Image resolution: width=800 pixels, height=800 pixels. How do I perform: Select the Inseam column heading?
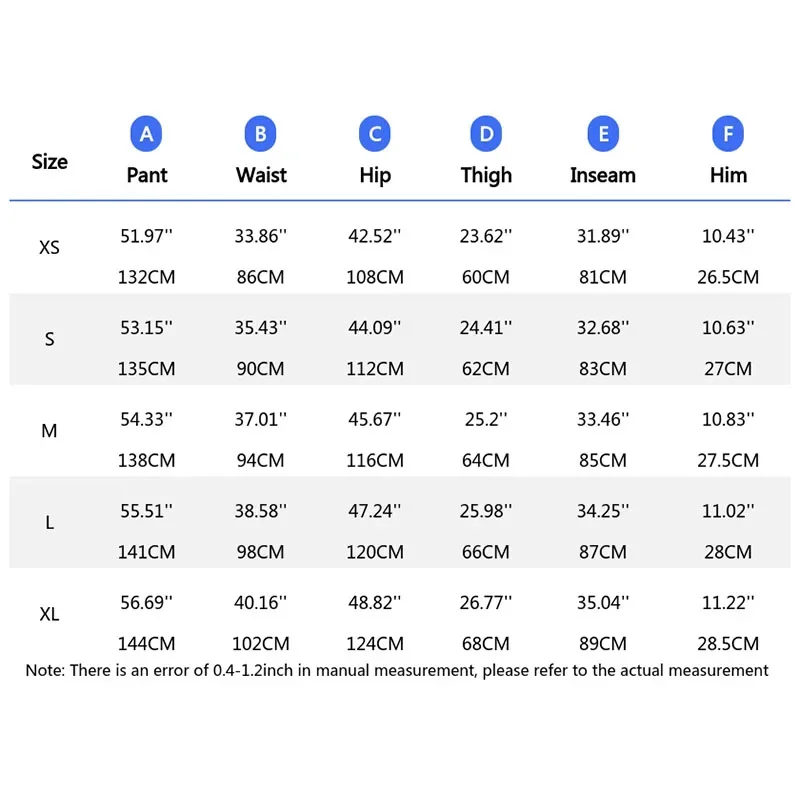click(602, 175)
